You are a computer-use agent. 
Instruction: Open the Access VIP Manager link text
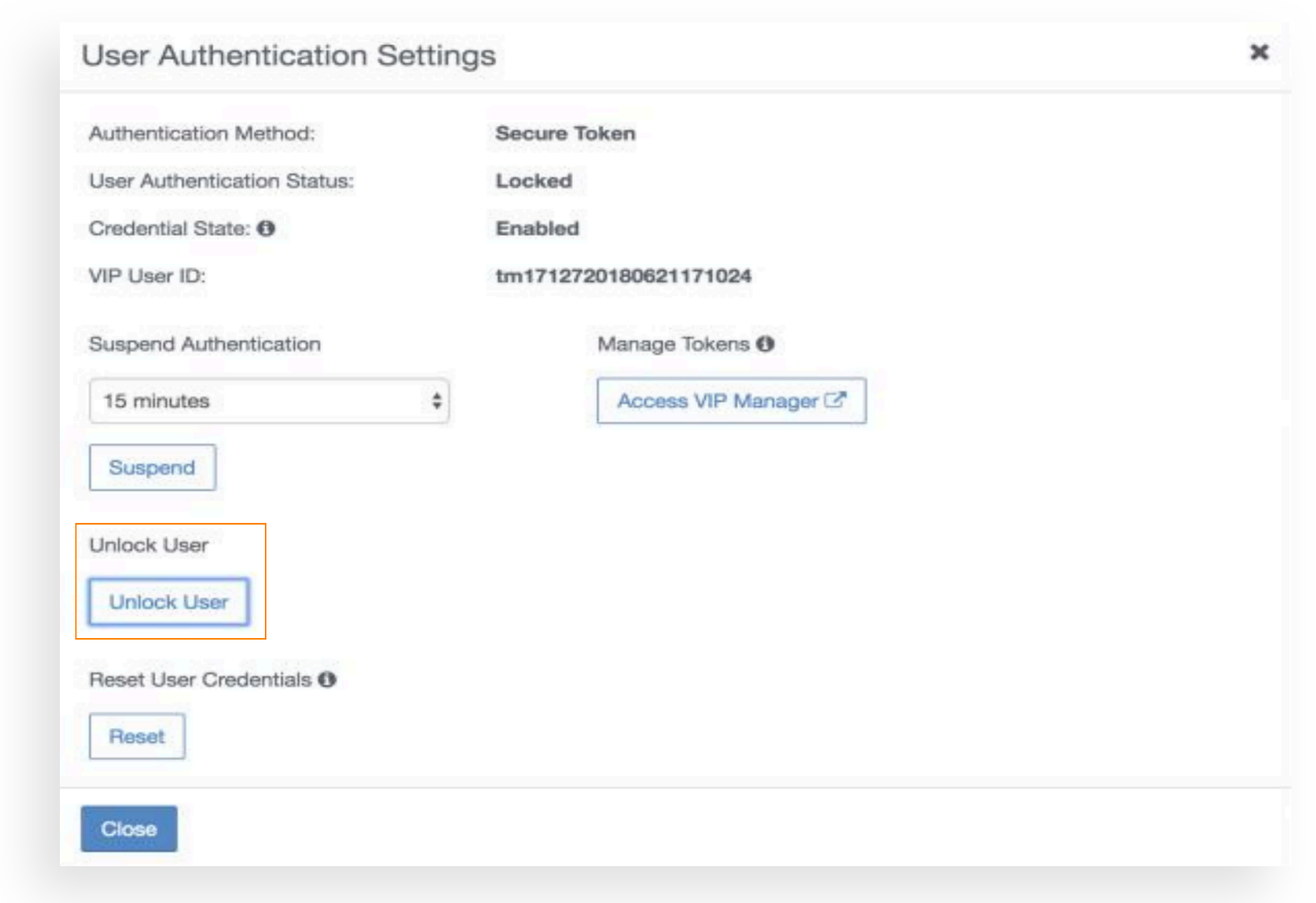pos(717,401)
